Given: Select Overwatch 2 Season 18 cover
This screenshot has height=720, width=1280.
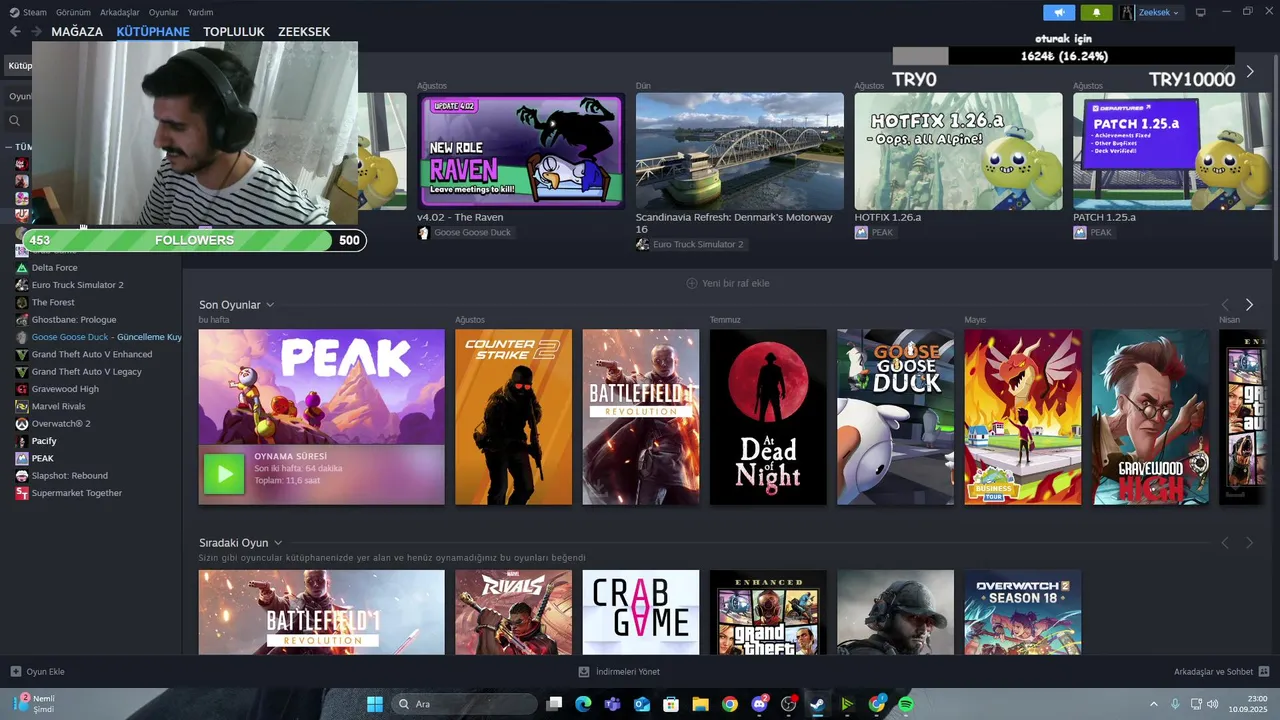Looking at the screenshot, I should 1022,612.
